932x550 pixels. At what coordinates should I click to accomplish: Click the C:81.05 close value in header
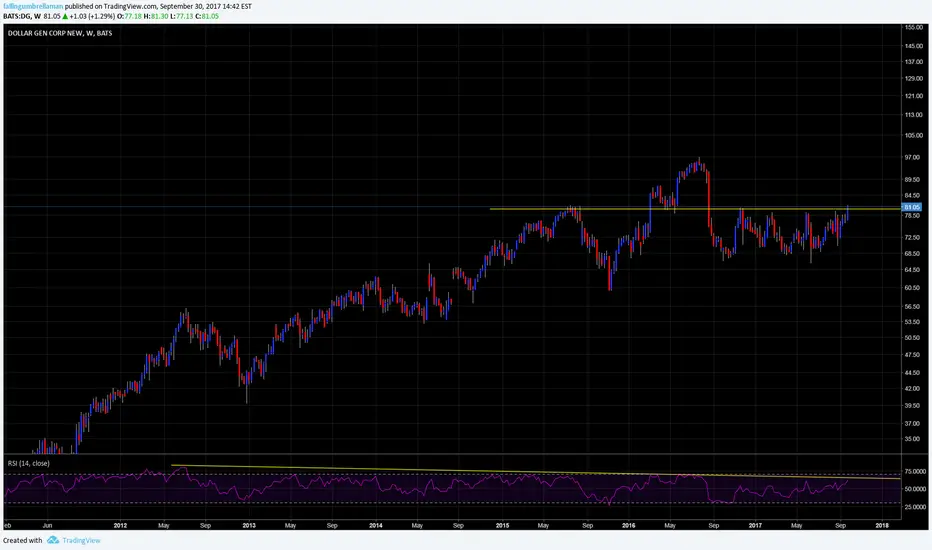[x=207, y=16]
